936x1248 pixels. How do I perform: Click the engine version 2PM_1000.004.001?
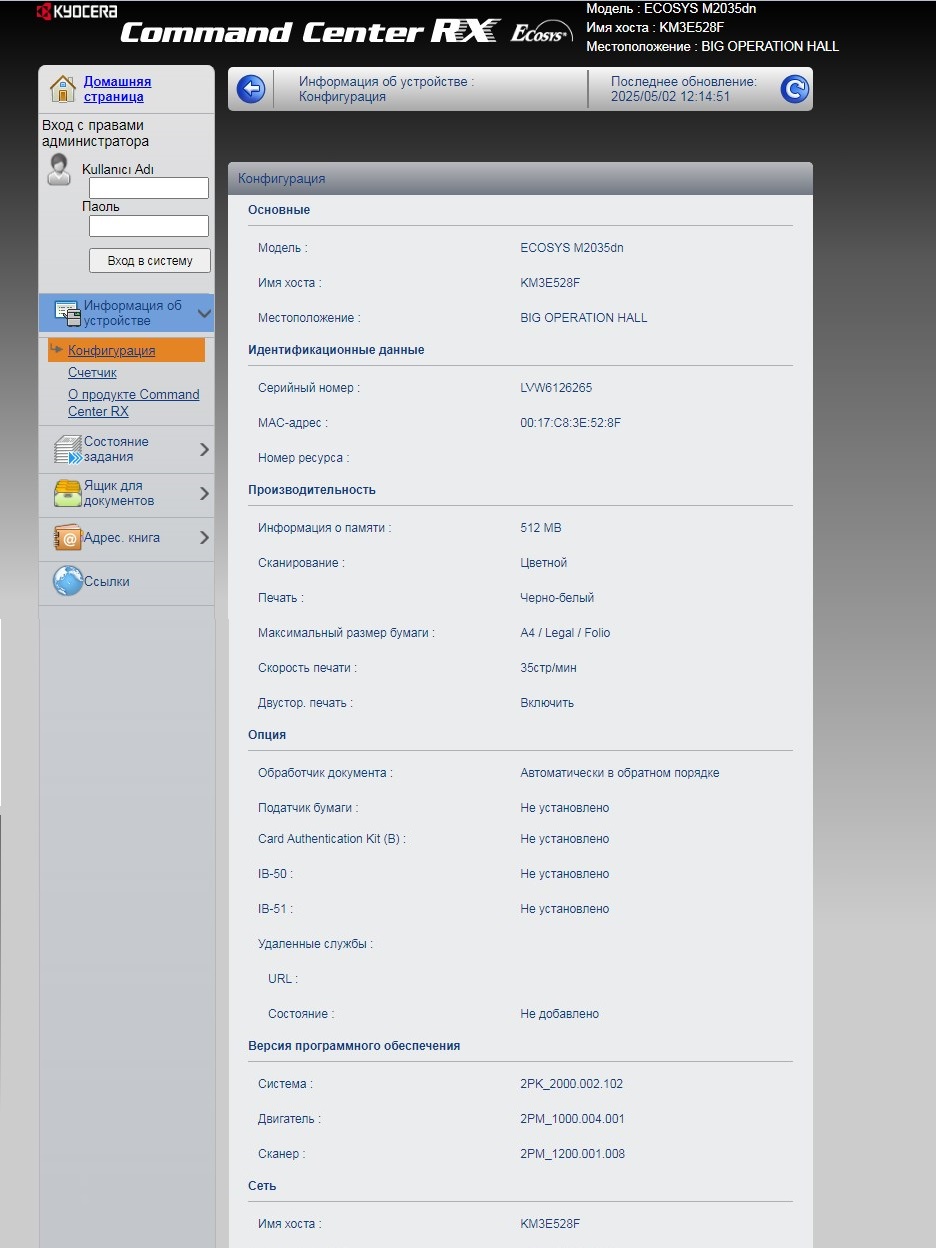(x=572, y=1118)
